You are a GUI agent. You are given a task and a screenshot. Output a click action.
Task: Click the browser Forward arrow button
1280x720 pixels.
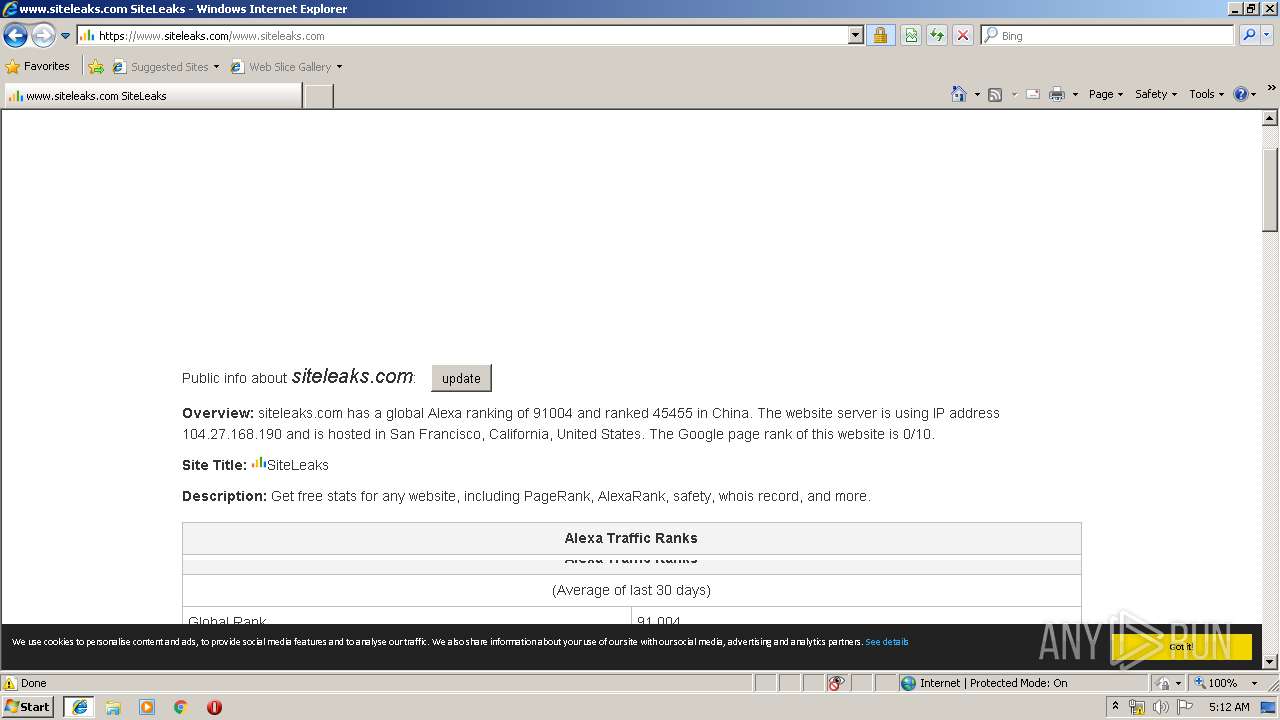coord(43,36)
